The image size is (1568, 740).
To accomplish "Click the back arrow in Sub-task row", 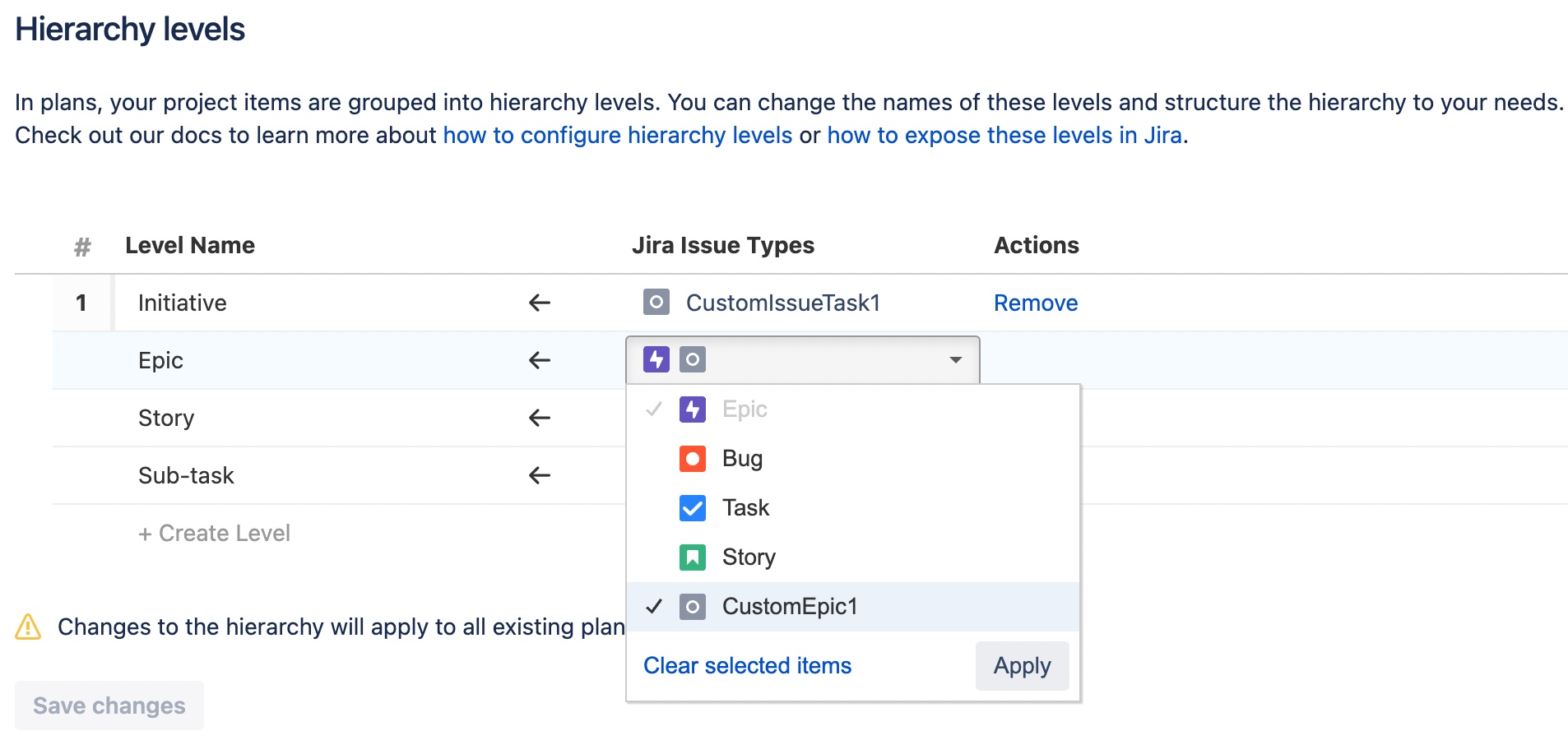I will coord(540,475).
